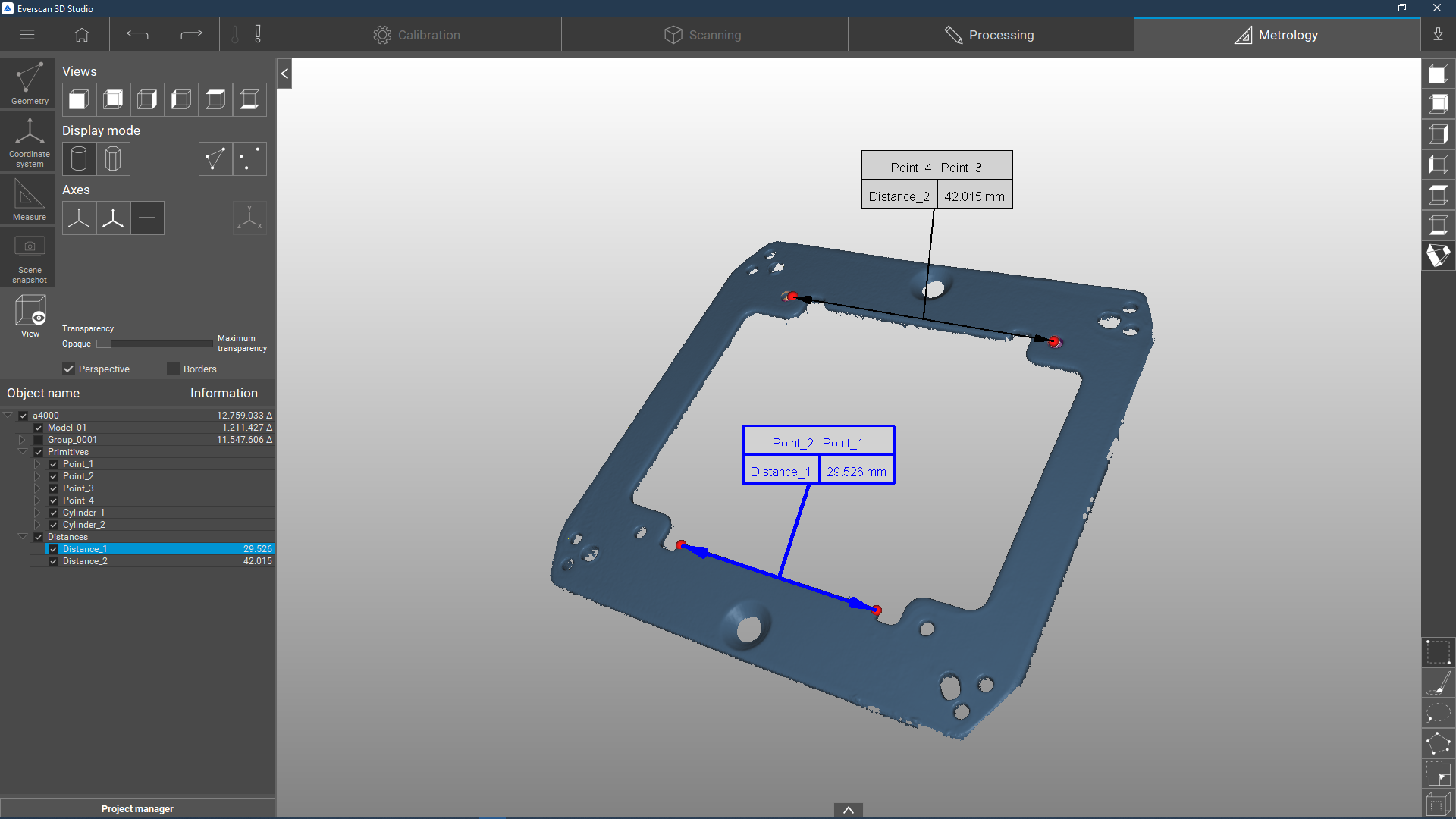
Task: Click the home icon in the top toolbar
Action: click(82, 35)
